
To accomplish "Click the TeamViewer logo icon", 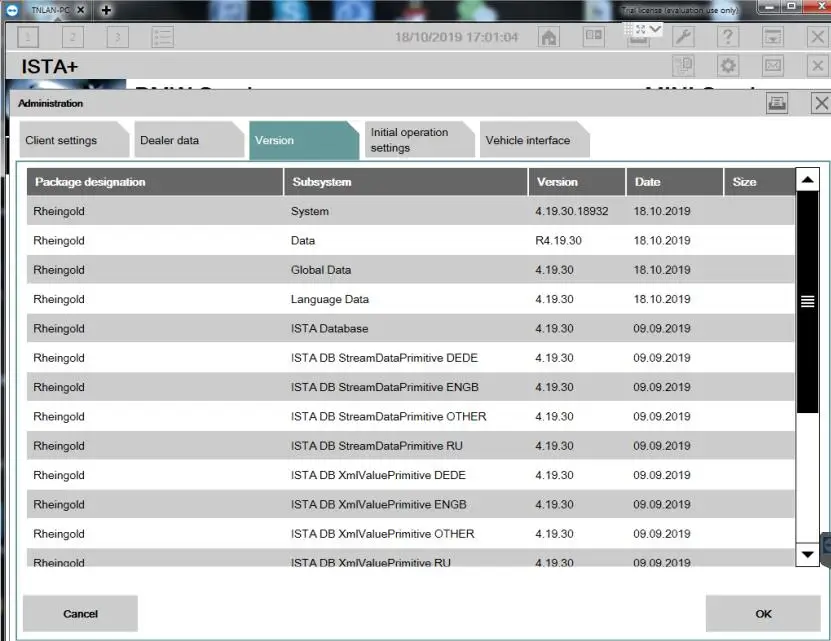I will pyautogui.click(x=12, y=10).
